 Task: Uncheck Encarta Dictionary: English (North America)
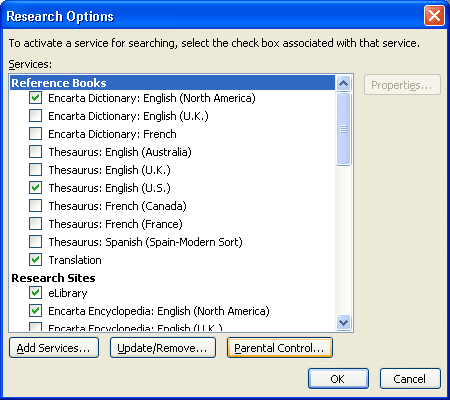click(35, 98)
